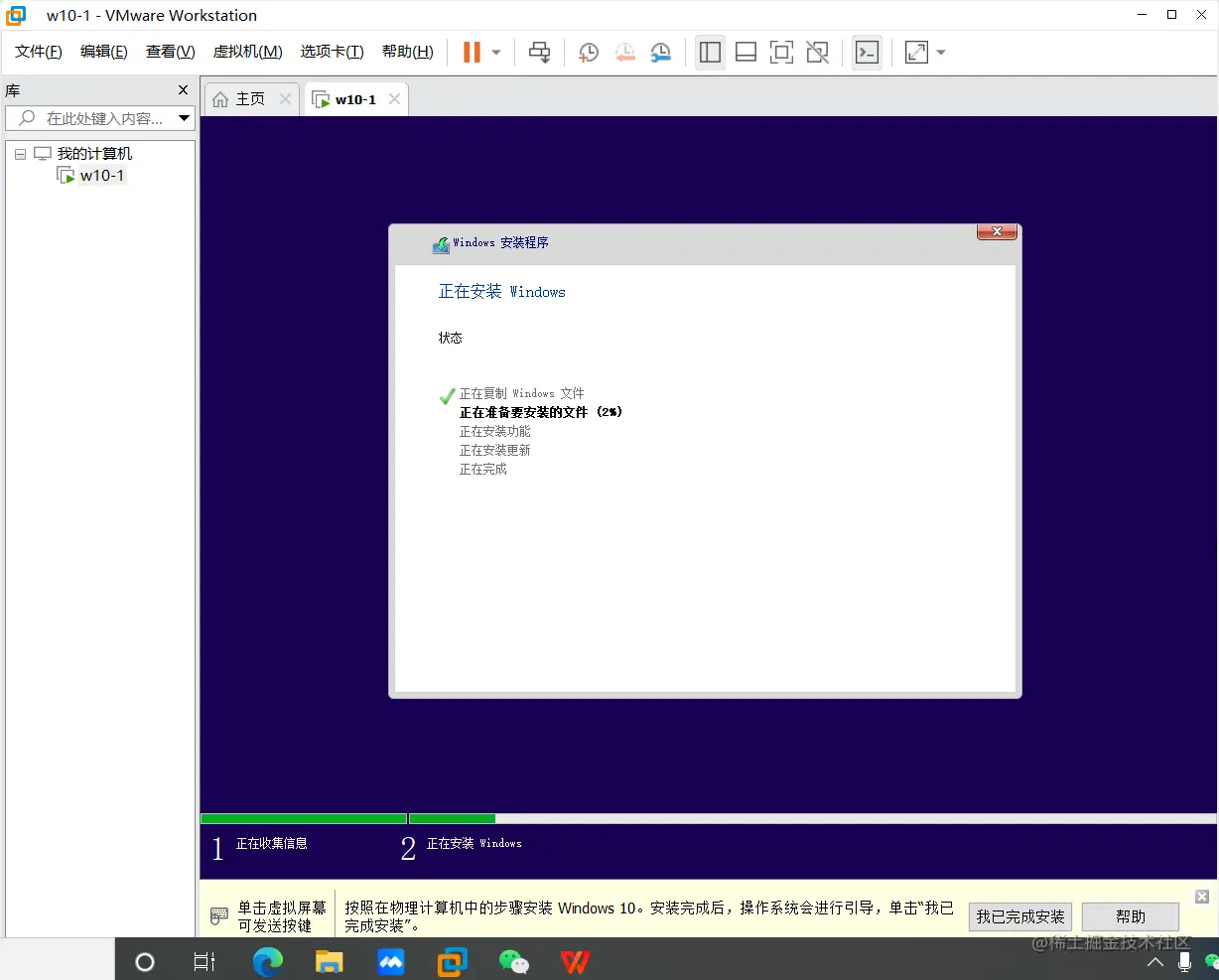The image size is (1219, 980).
Task: Close the 库 library panel
Action: coord(183,90)
